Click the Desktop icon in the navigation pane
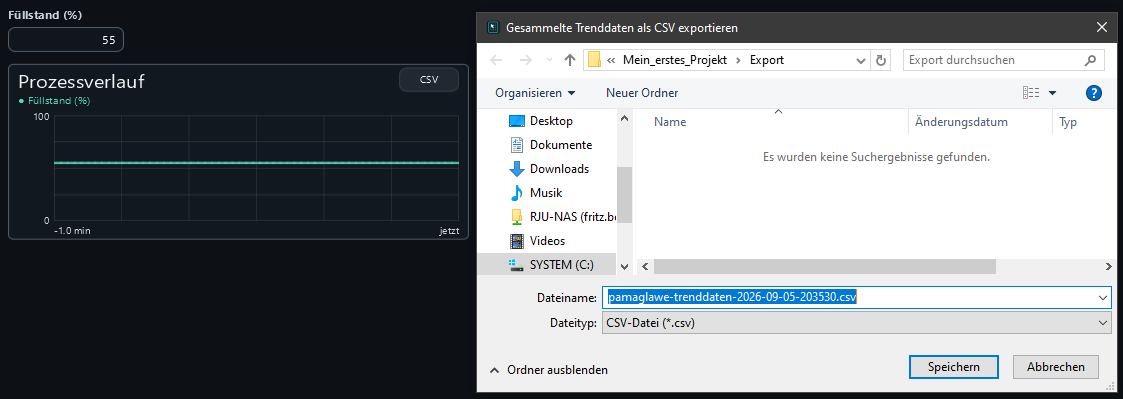Screen dimensions: 1123x399 (x=516, y=121)
